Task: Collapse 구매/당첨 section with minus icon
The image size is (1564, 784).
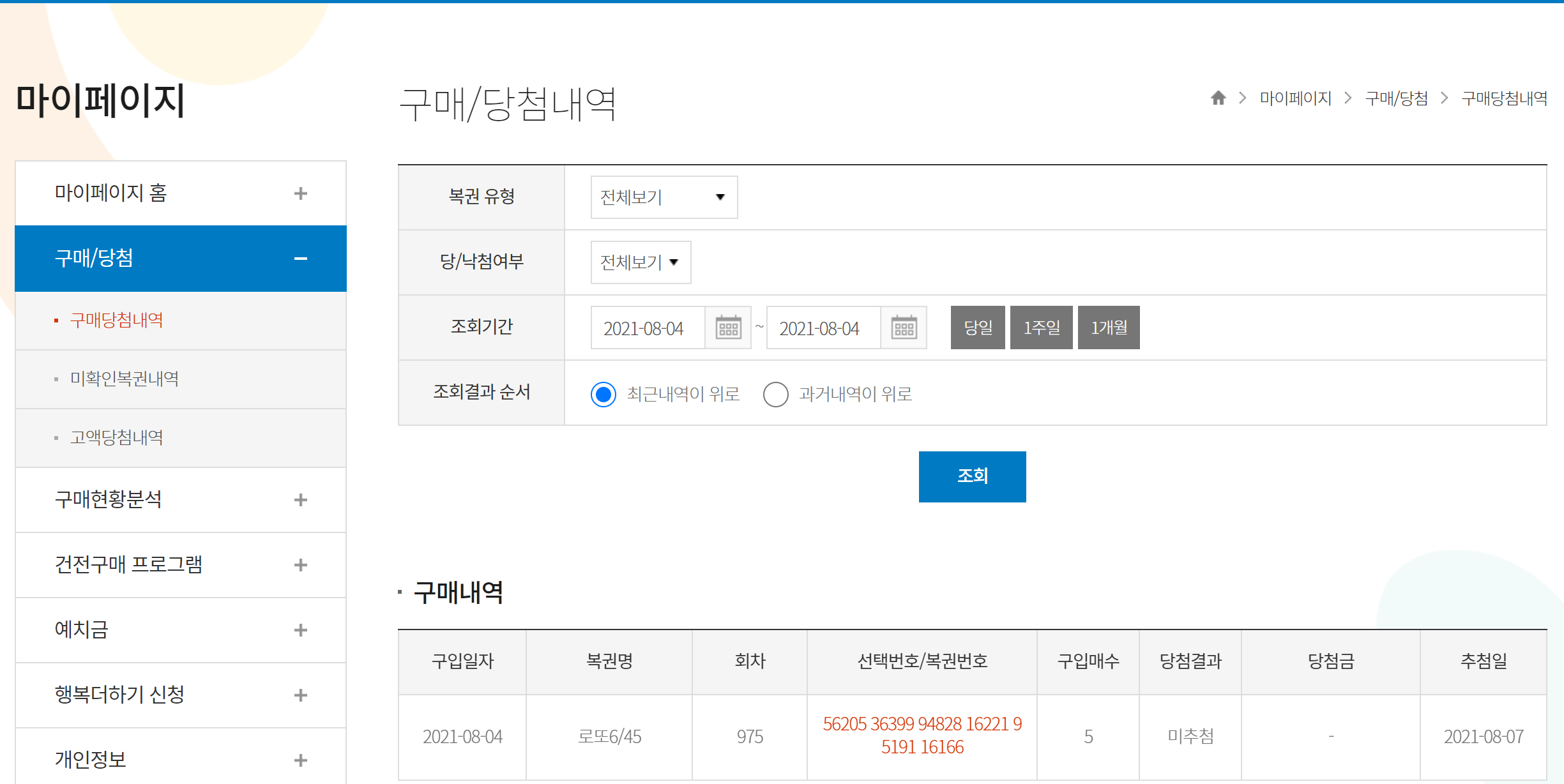Action: click(300, 259)
